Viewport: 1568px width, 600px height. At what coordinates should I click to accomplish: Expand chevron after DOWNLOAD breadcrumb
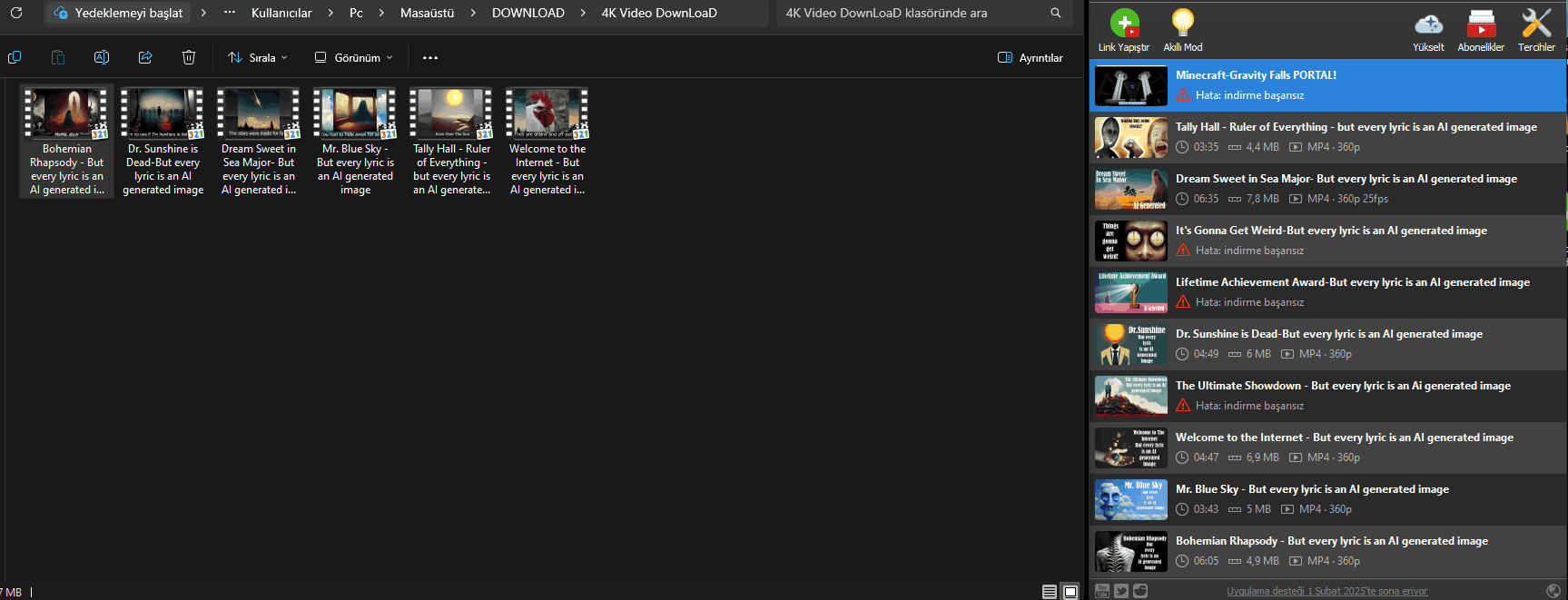pyautogui.click(x=583, y=13)
